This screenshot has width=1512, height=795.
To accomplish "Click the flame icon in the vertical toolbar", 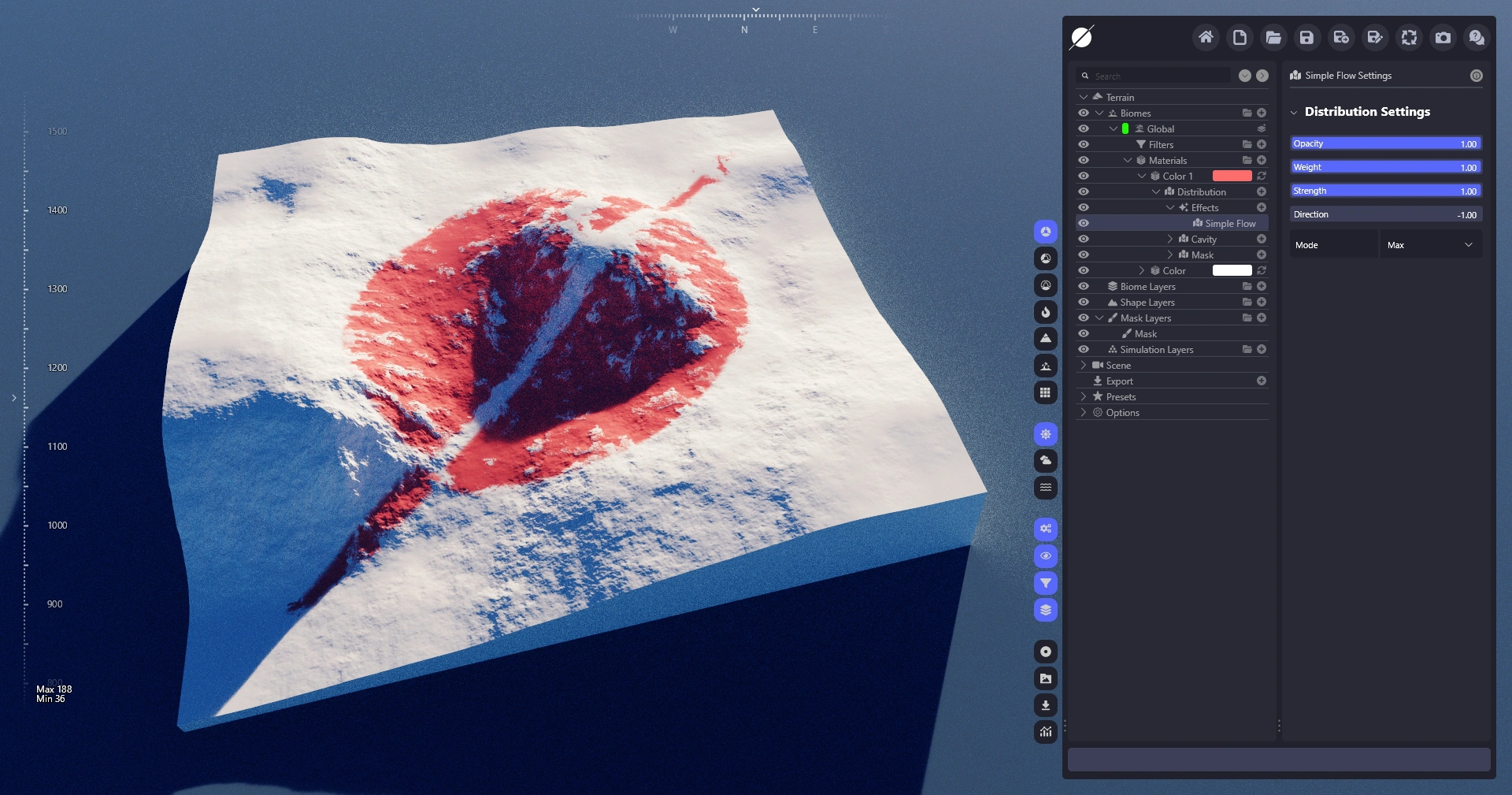I will (x=1046, y=312).
